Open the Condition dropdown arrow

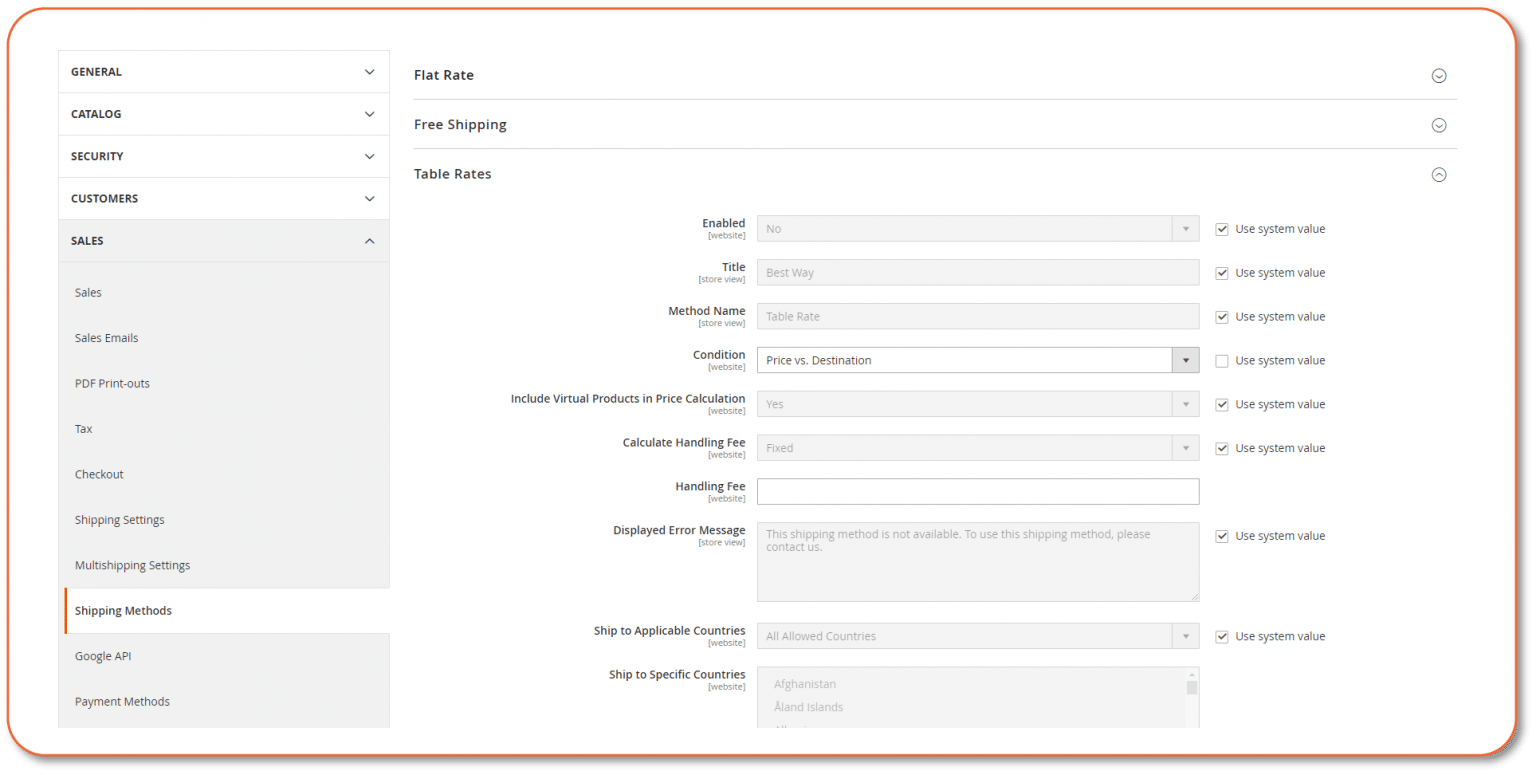pyautogui.click(x=1186, y=360)
